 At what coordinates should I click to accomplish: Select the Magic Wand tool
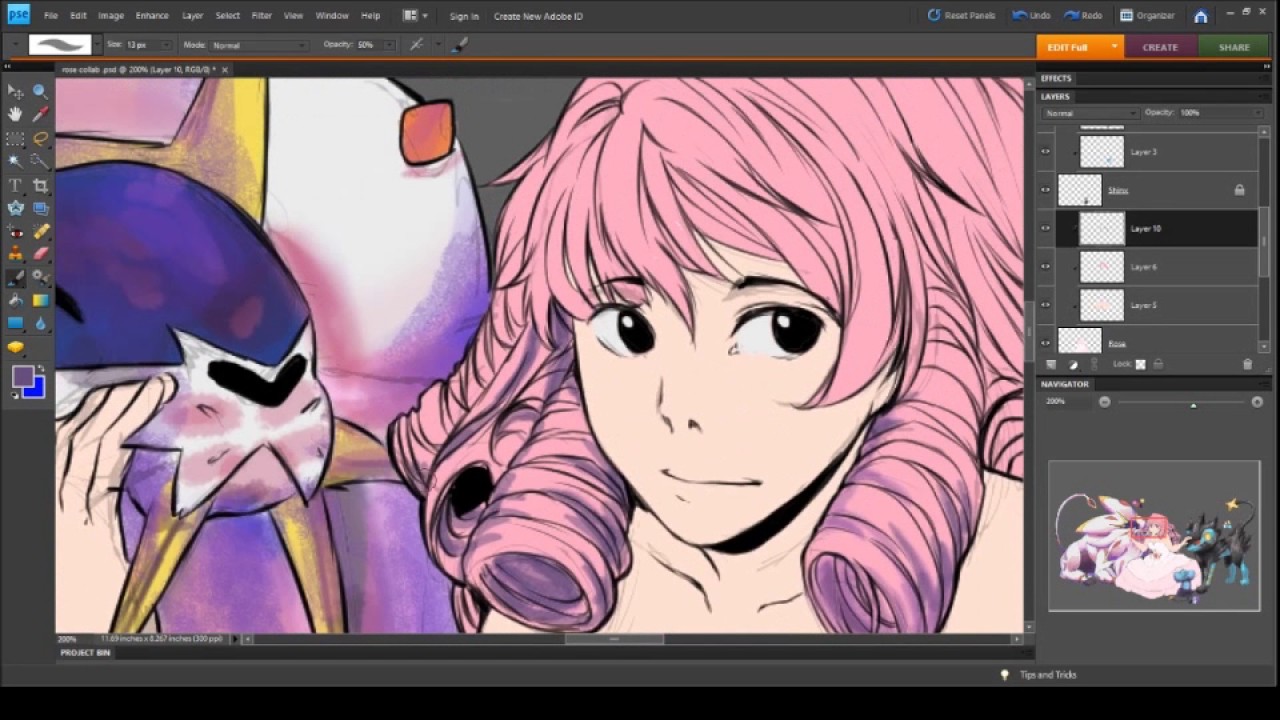15,161
